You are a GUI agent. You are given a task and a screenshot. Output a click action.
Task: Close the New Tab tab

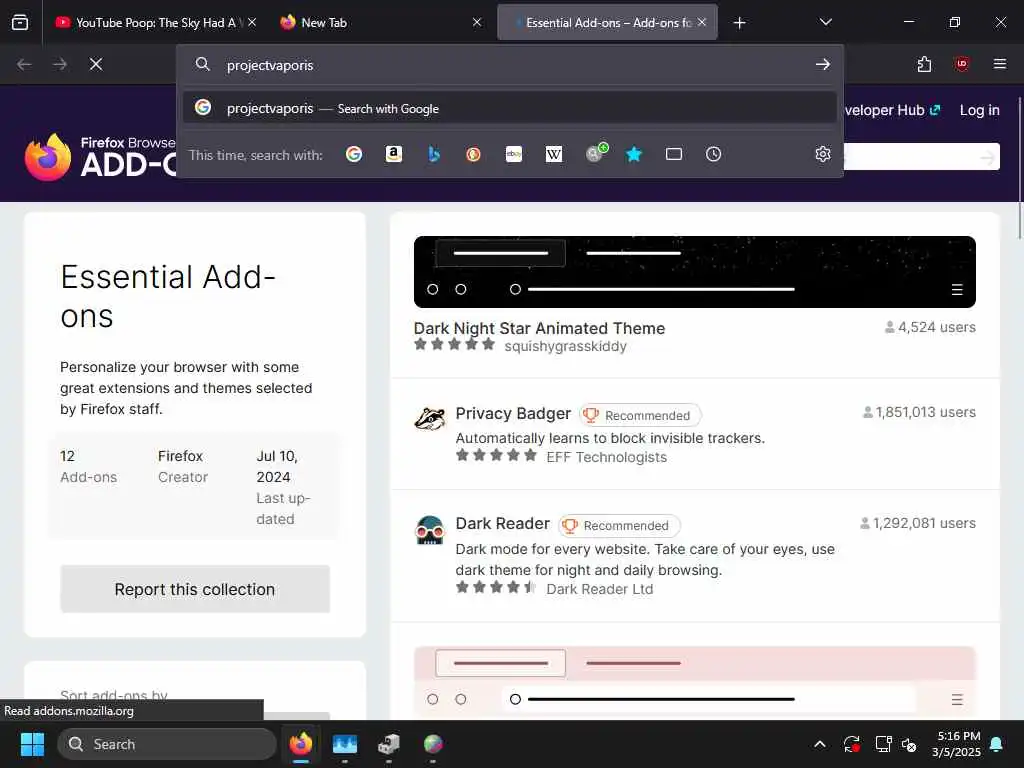pos(477,22)
